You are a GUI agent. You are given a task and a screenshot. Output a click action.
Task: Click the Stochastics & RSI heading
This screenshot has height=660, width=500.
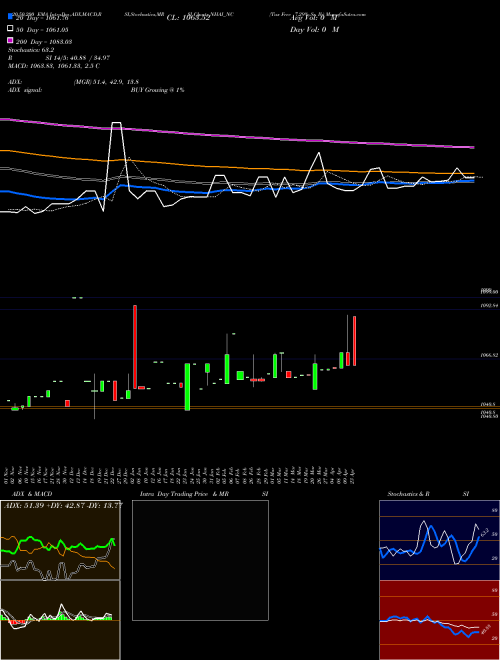coord(428,494)
